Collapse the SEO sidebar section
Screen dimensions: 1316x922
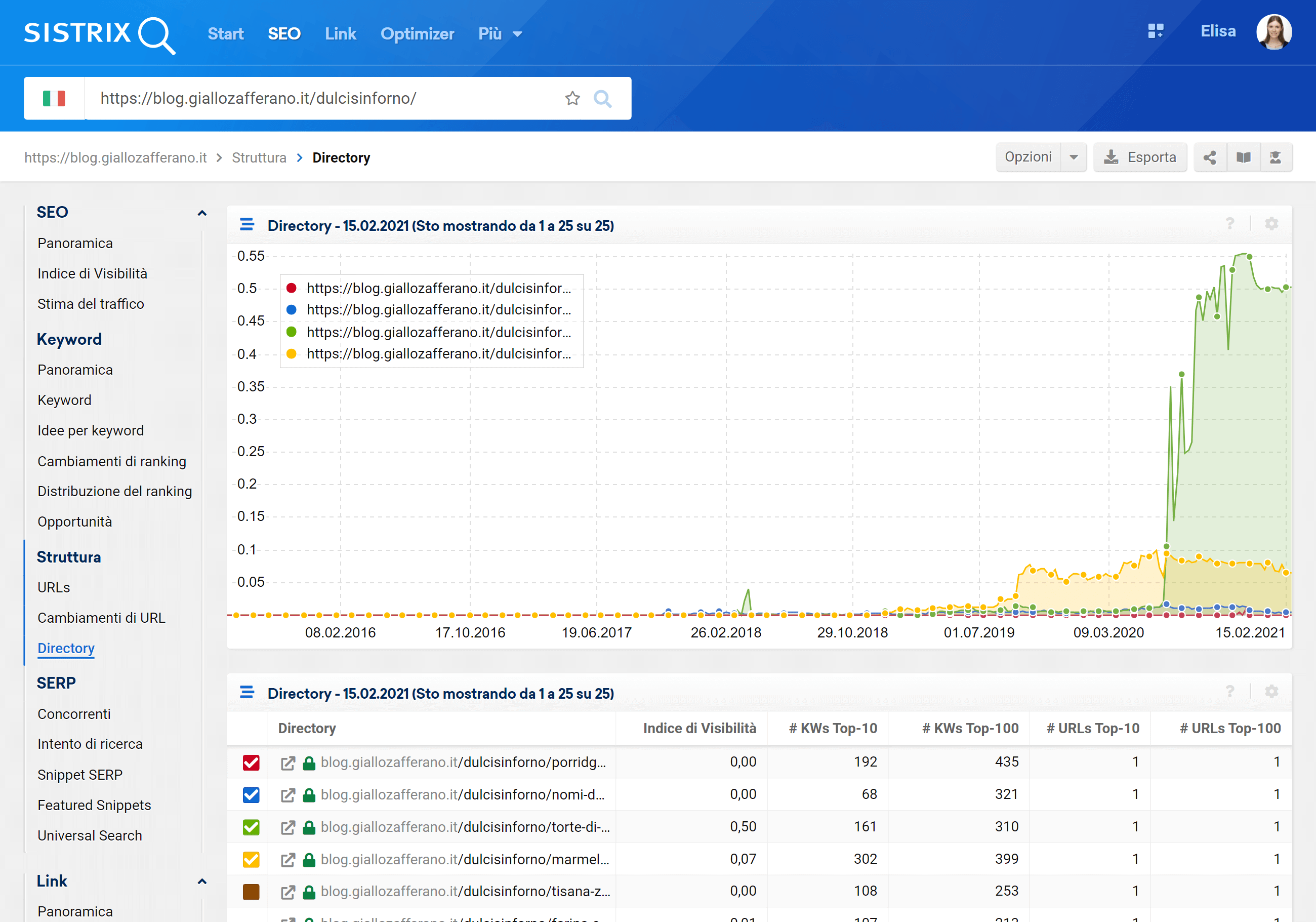coord(202,213)
